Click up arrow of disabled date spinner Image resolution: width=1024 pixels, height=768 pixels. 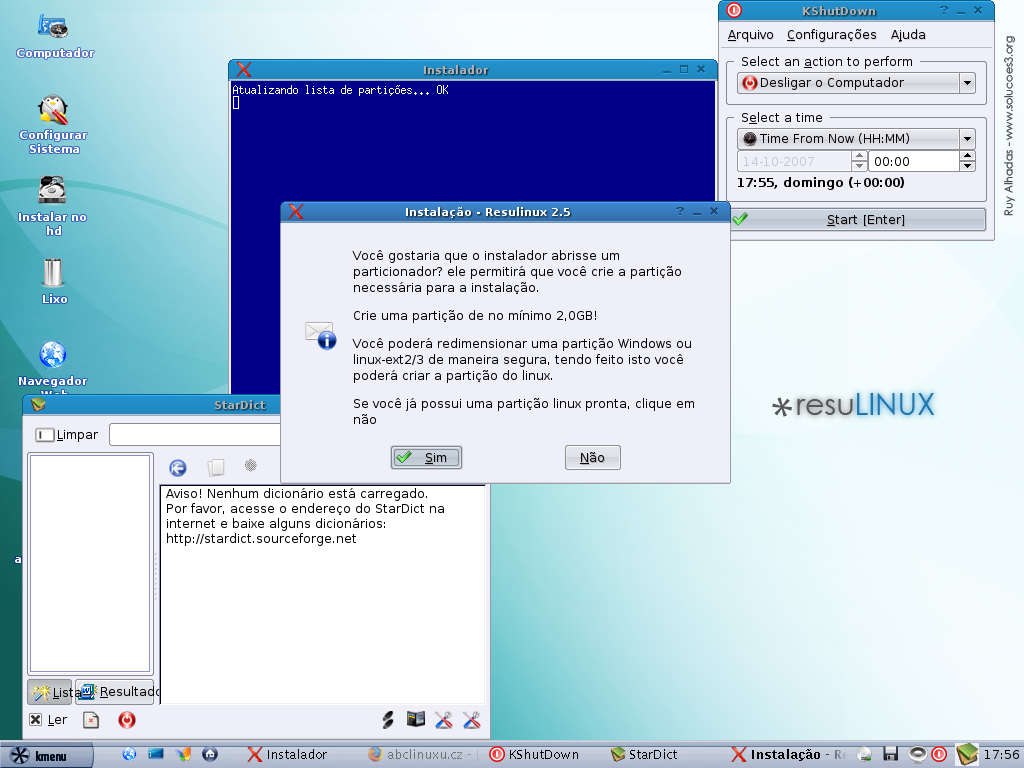point(859,155)
